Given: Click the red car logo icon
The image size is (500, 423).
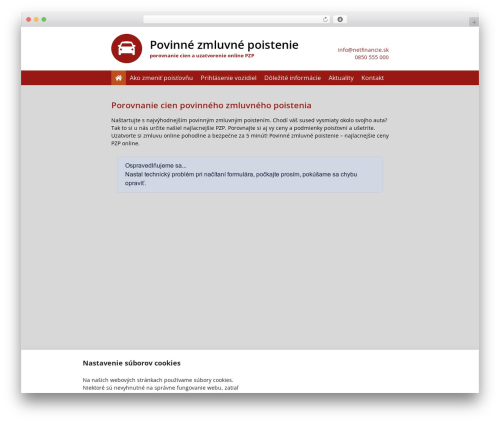Looking at the screenshot, I should click(x=126, y=48).
